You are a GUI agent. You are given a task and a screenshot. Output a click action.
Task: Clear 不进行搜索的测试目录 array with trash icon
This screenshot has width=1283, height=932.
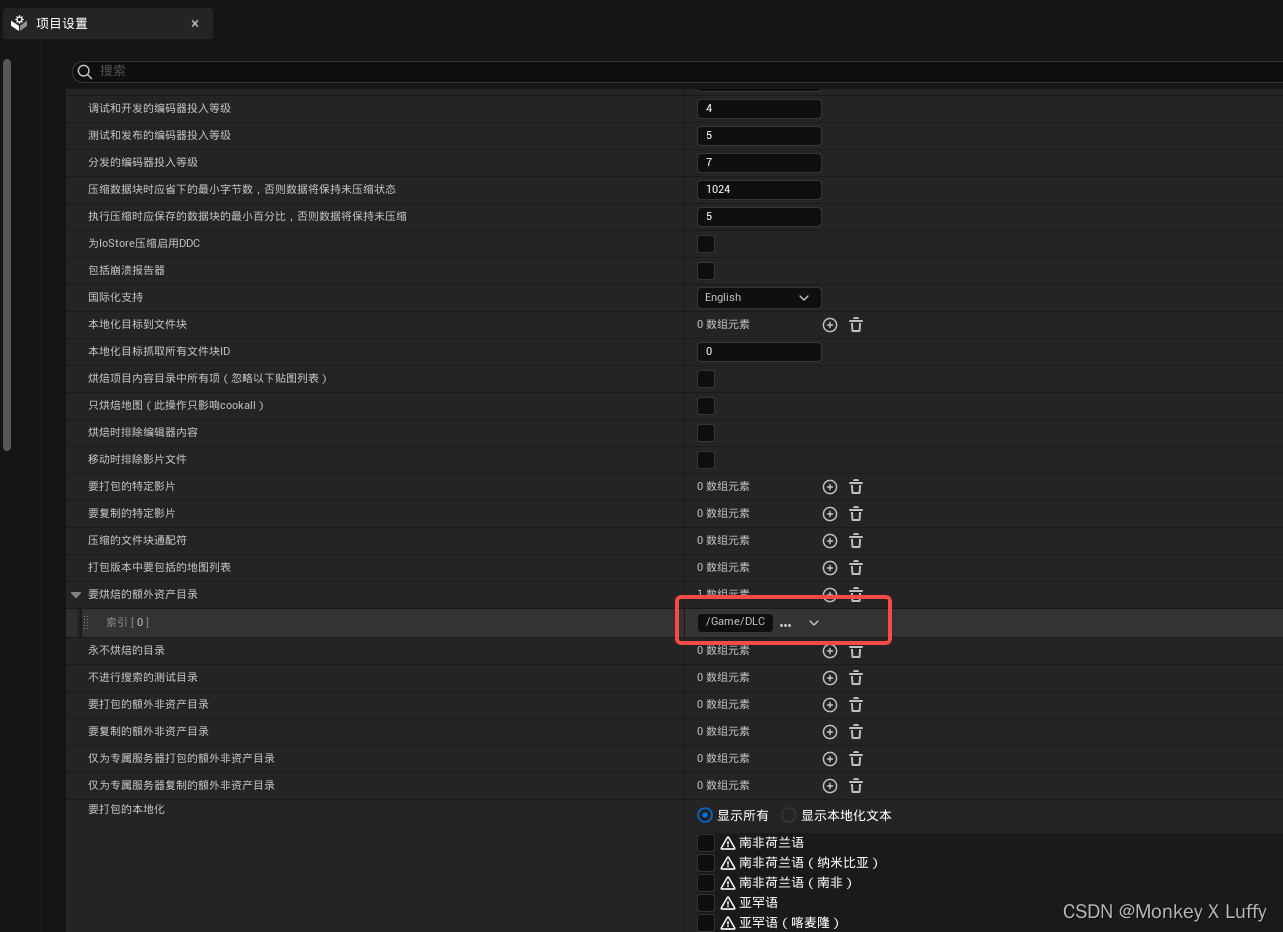click(856, 678)
